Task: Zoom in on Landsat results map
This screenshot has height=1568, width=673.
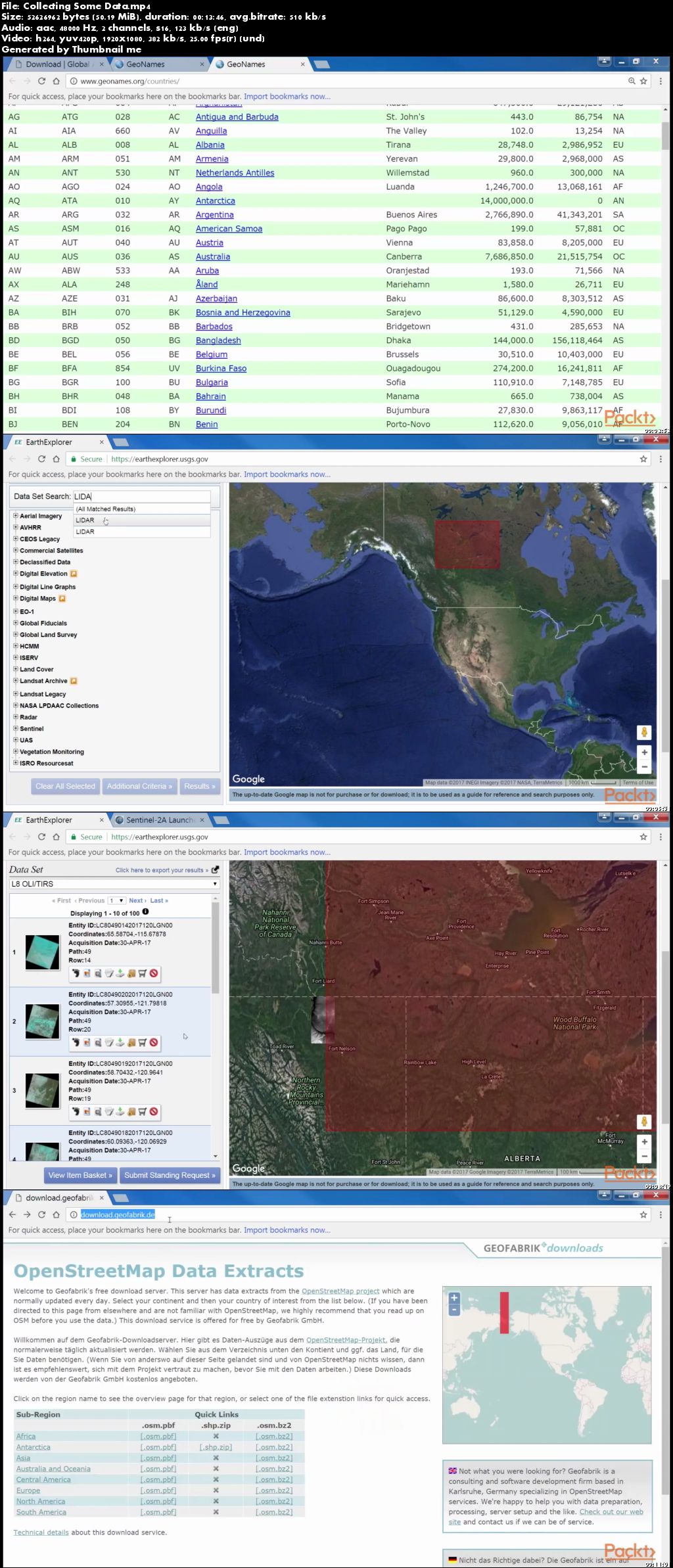Action: [x=644, y=1141]
